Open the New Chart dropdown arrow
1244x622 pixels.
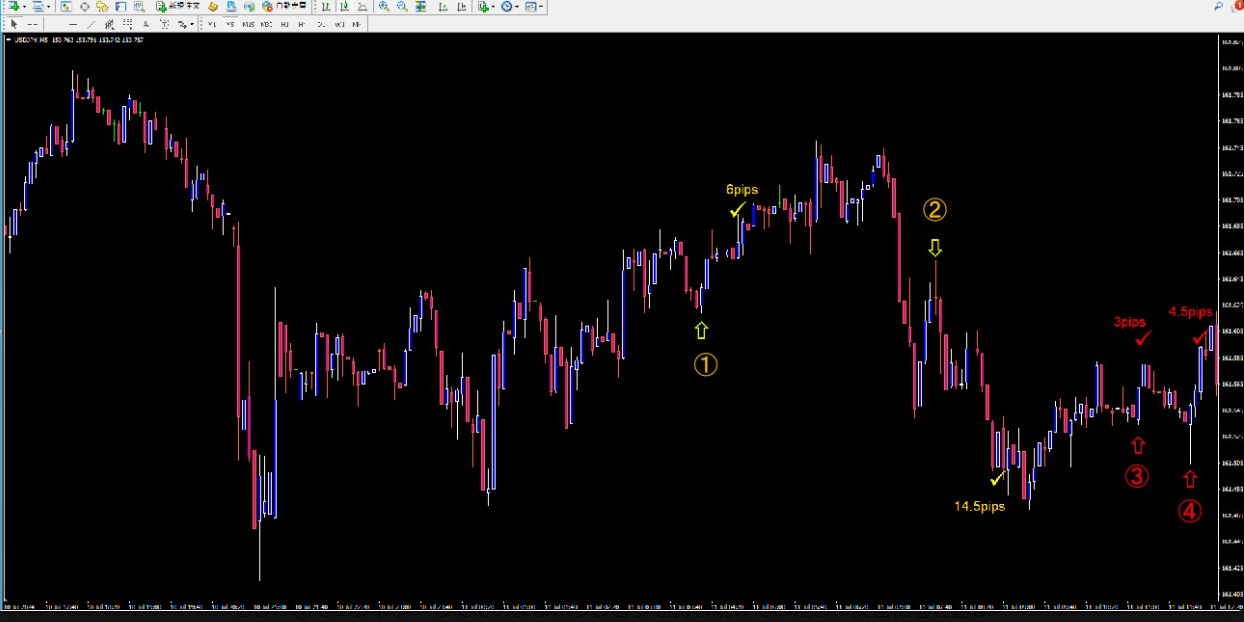tap(24, 6)
